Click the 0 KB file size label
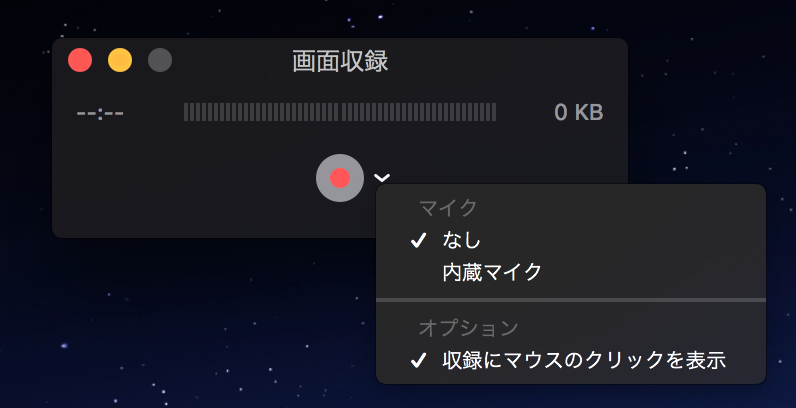 [x=579, y=112]
